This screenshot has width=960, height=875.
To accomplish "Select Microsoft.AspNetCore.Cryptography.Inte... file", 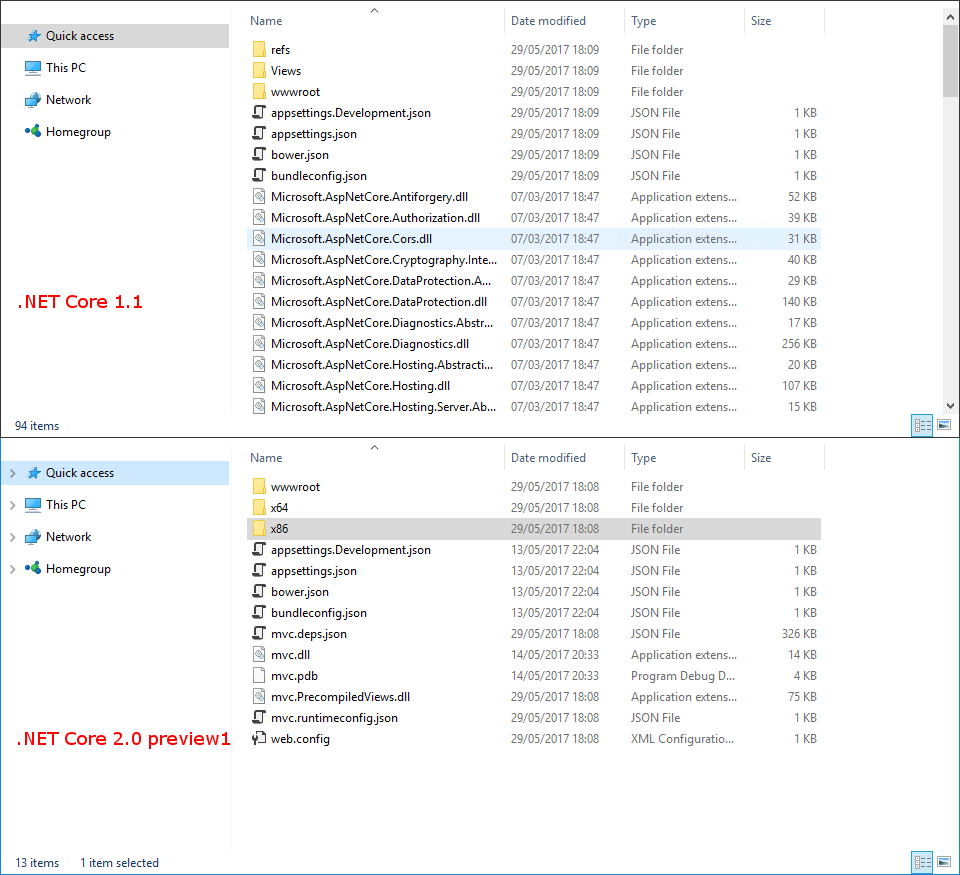I will (384, 260).
